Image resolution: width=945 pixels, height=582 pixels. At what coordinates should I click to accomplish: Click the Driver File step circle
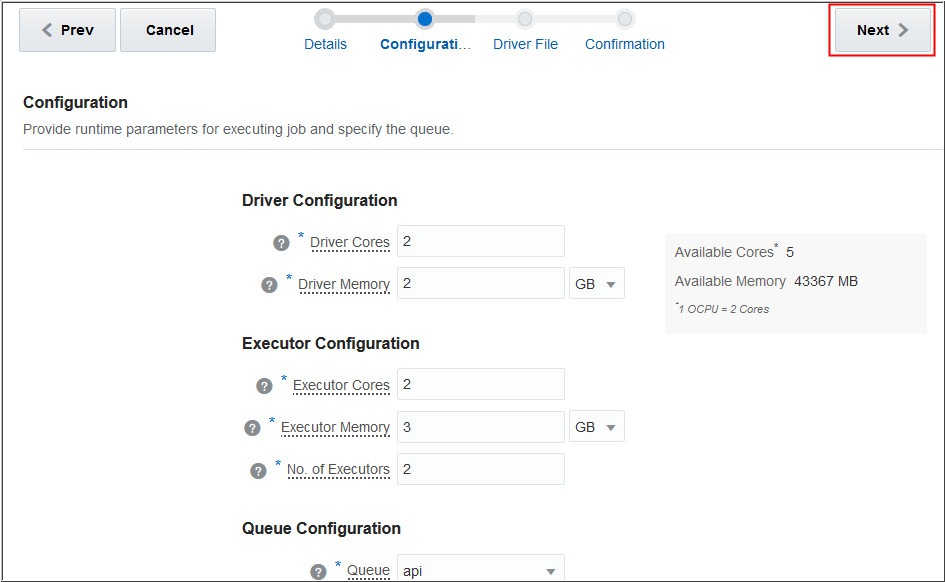tap(525, 18)
